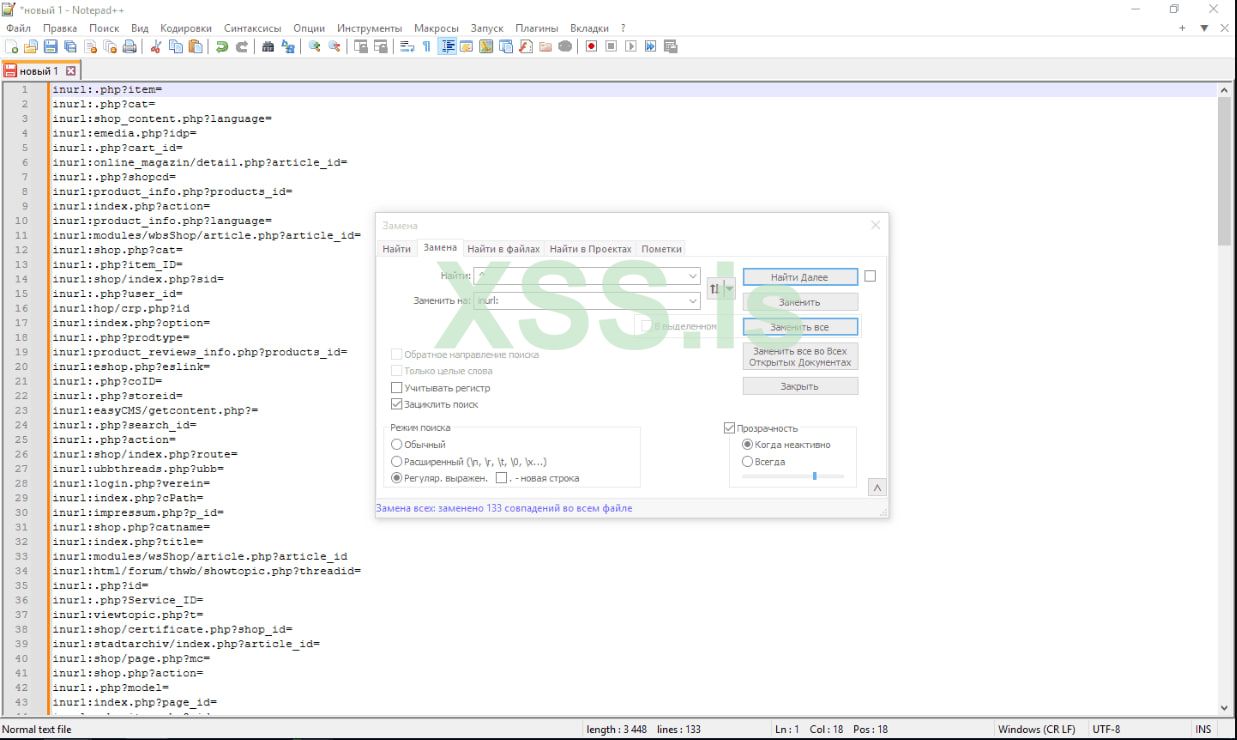Click "Заменить все во Всех Открытых Документах"
This screenshot has height=740, width=1237.
[x=800, y=357]
